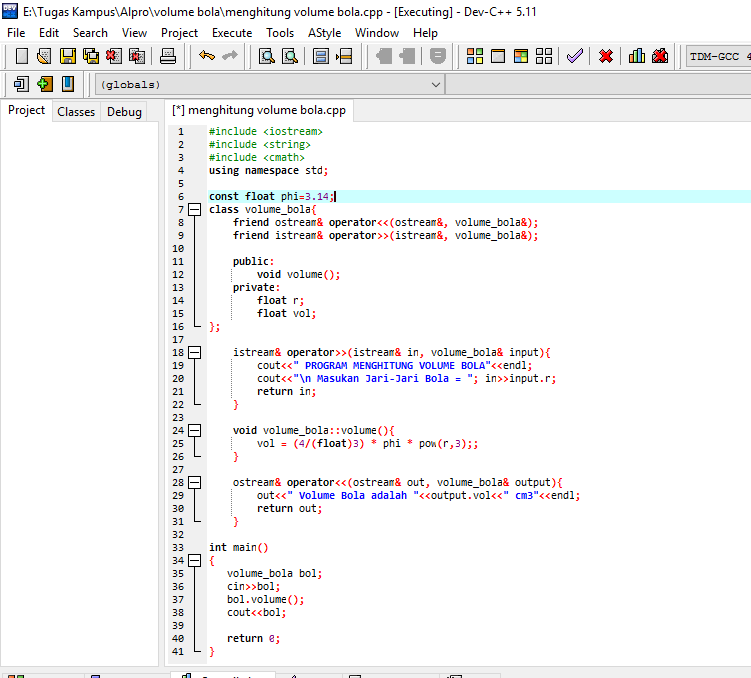Stop execution with the red X icon
The image size is (751, 678).
(x=606, y=56)
